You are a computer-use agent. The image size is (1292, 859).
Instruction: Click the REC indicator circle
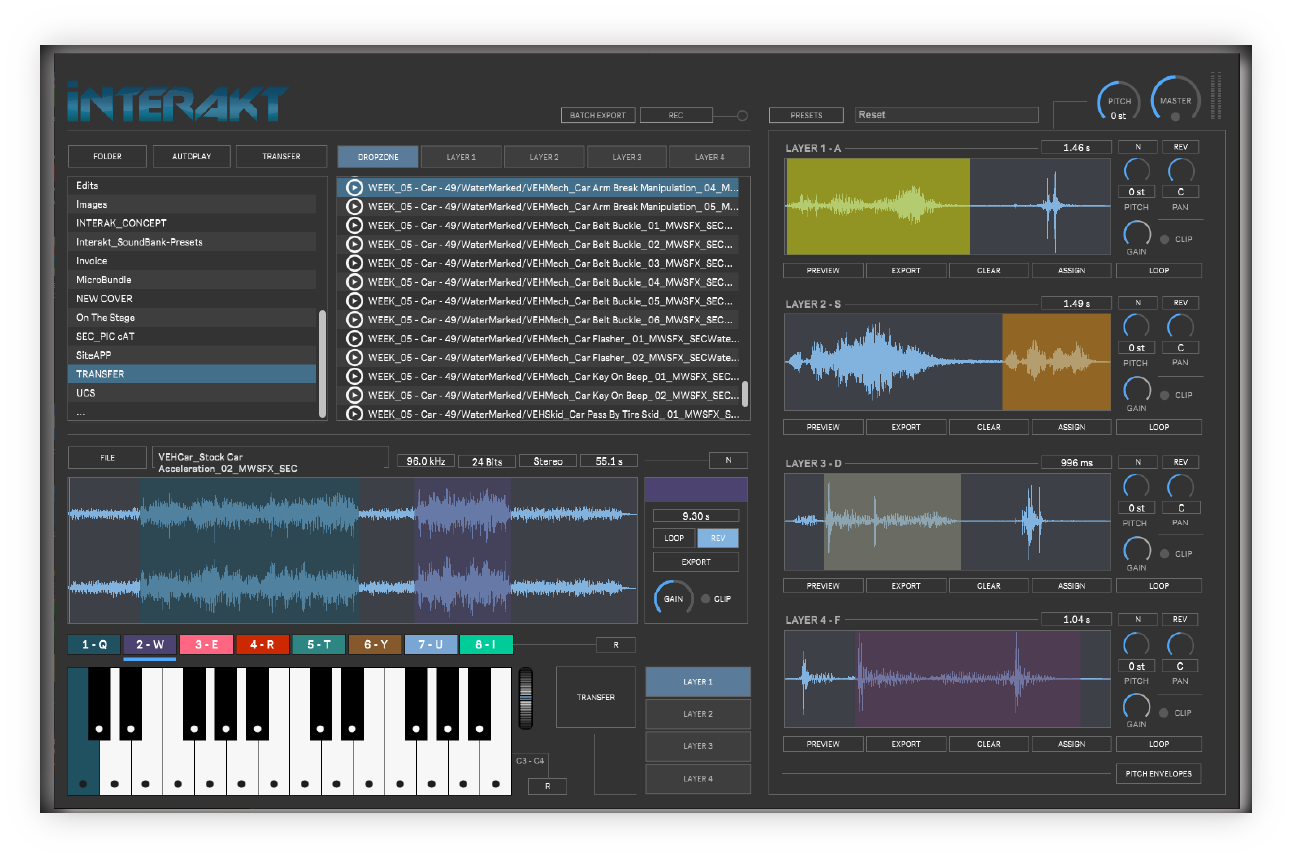742,116
